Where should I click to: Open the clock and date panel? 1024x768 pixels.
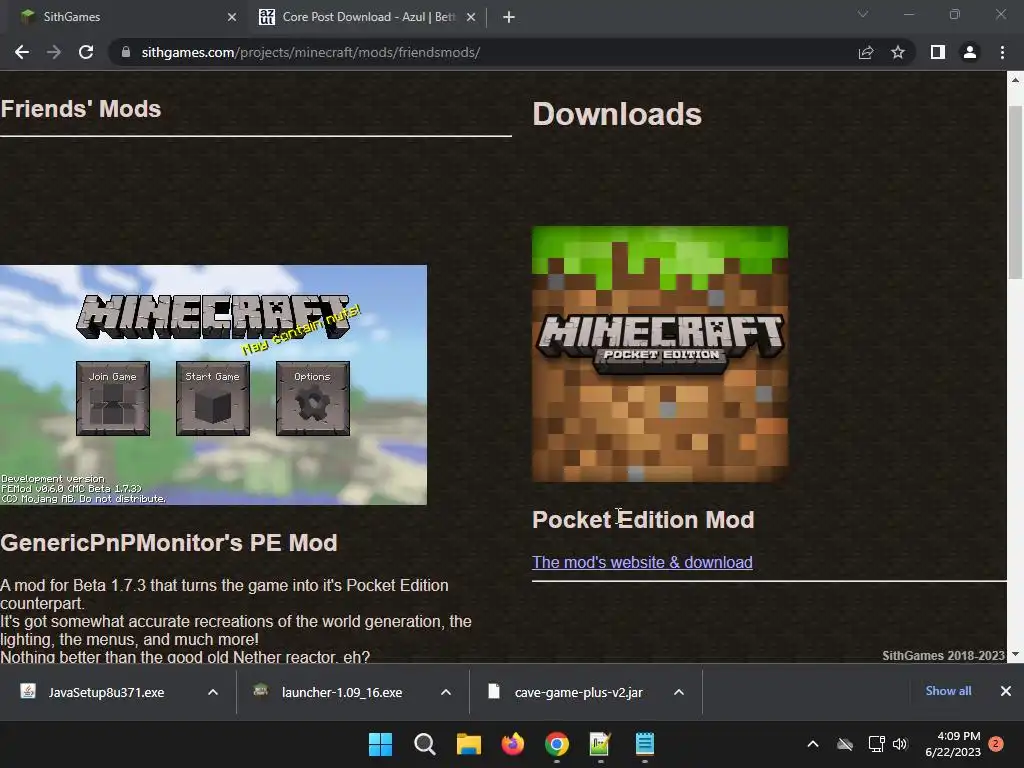tap(953, 744)
